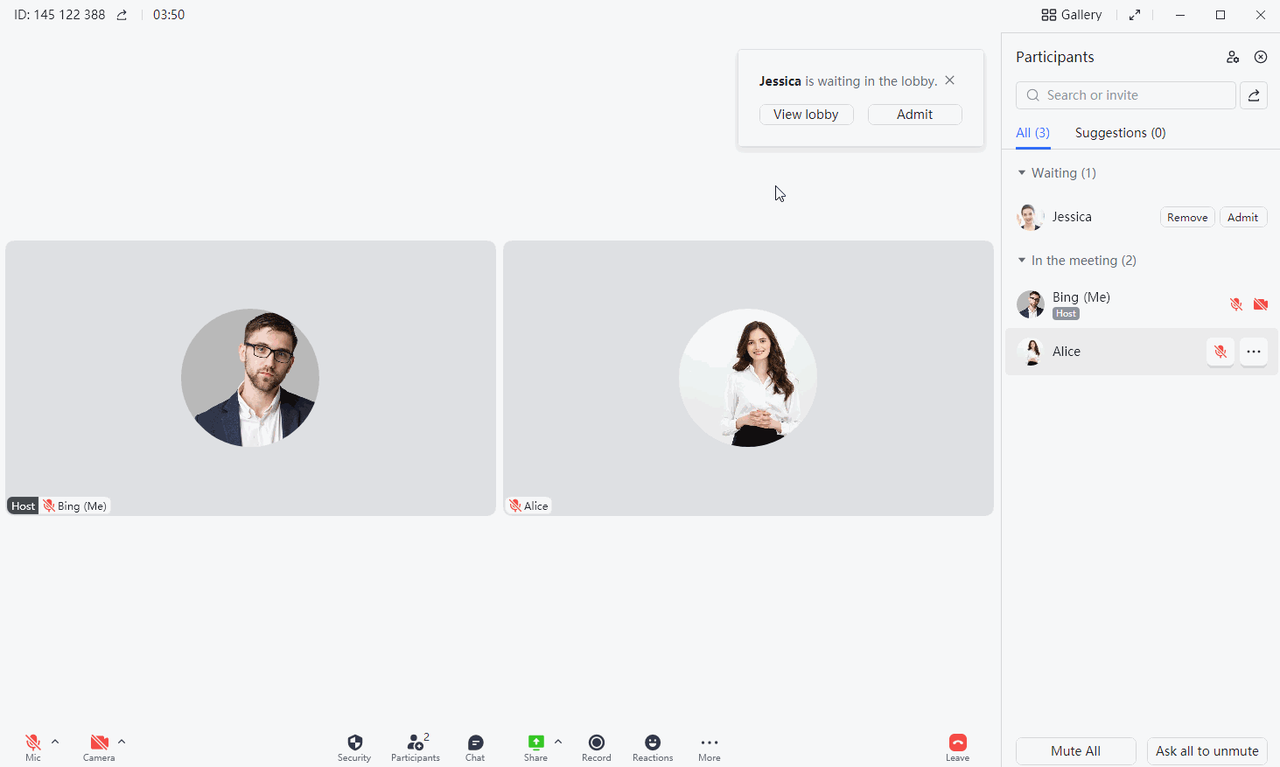Select the All (3) tab
Viewport: 1280px width, 767px height.
[x=1032, y=133]
